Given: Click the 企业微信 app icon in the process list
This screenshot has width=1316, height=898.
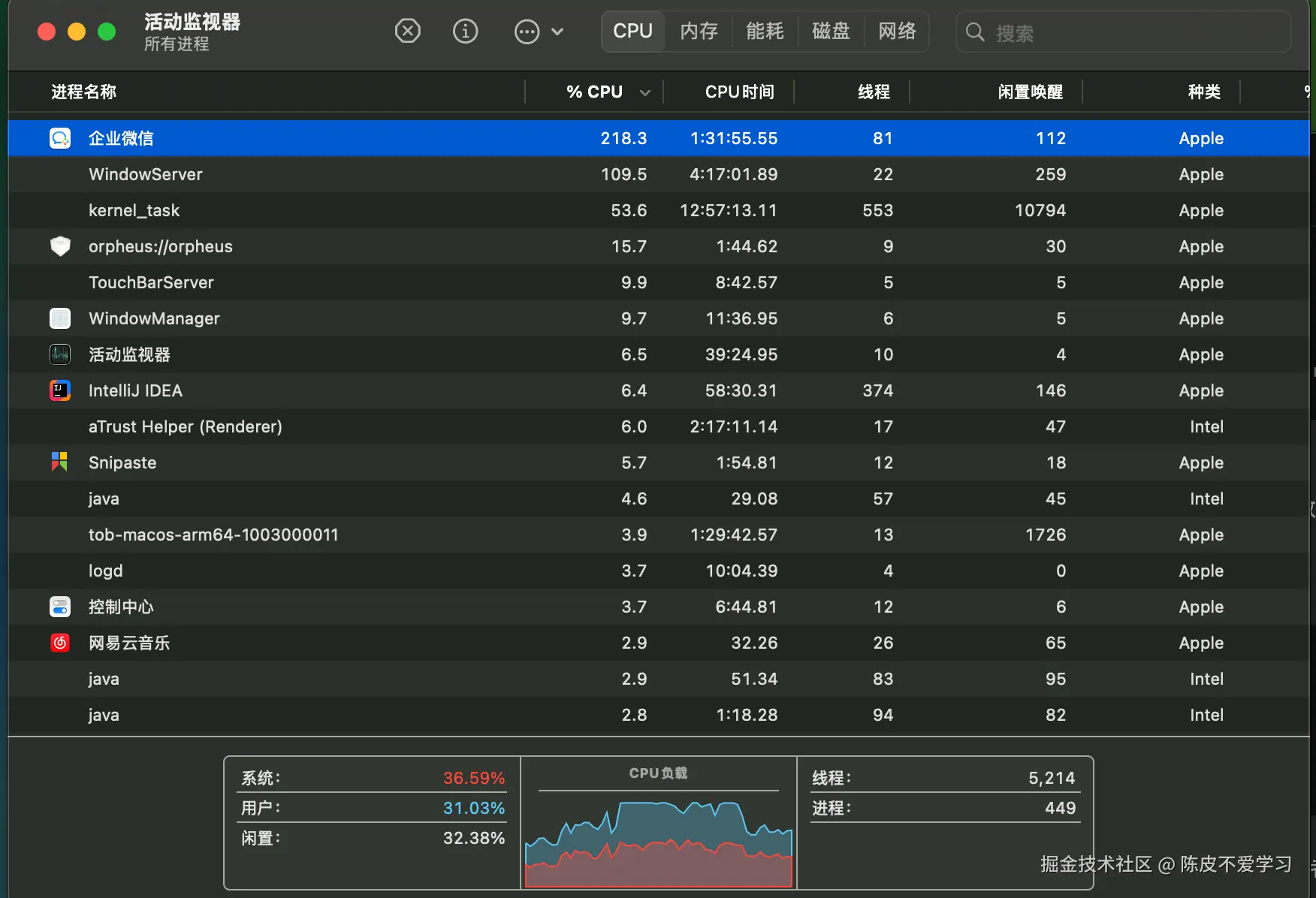Looking at the screenshot, I should tap(59, 138).
